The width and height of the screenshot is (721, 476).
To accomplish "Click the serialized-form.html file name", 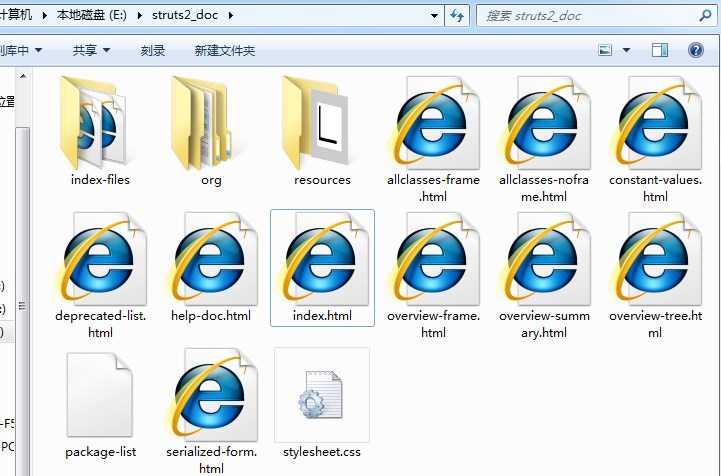I will (212, 460).
